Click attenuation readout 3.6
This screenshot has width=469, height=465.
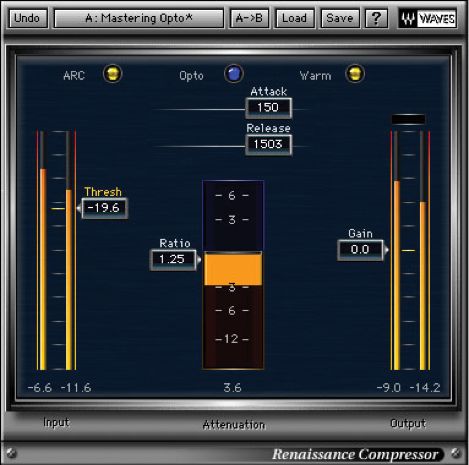pos(232,388)
